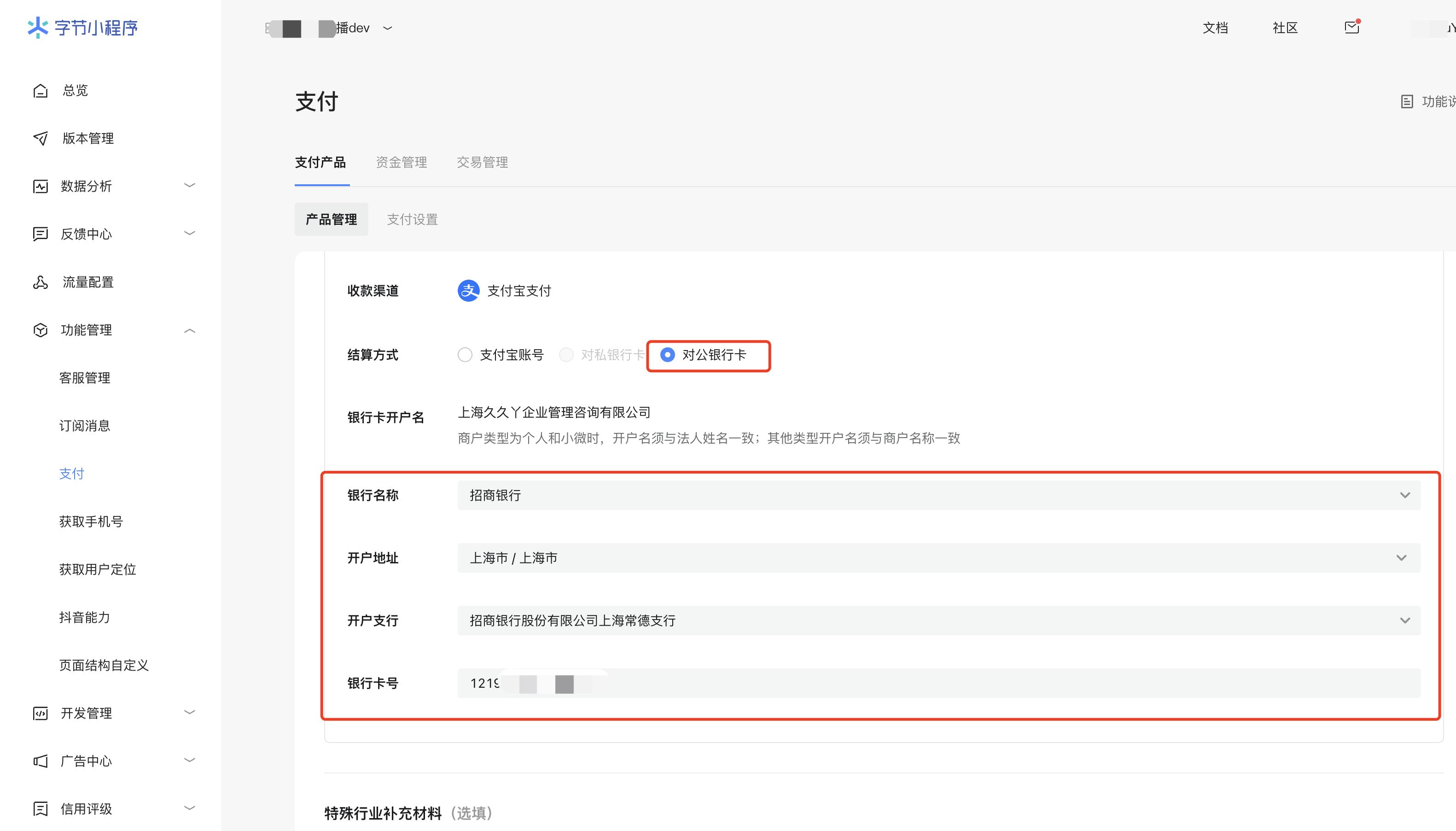Image resolution: width=1456 pixels, height=831 pixels.
Task: Select the 对公银行卡 radio button
Action: (x=667, y=355)
